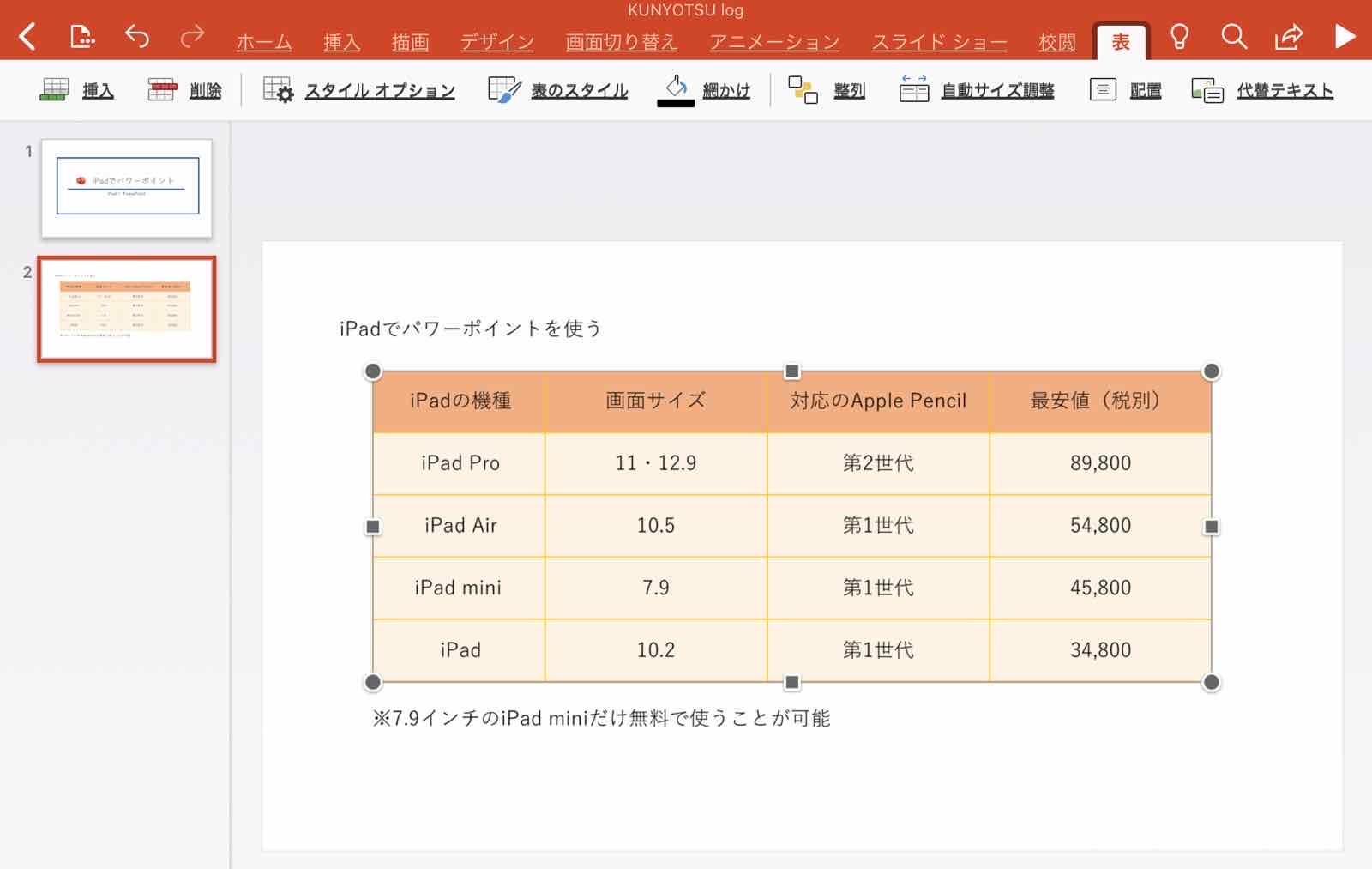Click the bottom-right table resize handle
The image size is (1372, 869).
[1211, 682]
